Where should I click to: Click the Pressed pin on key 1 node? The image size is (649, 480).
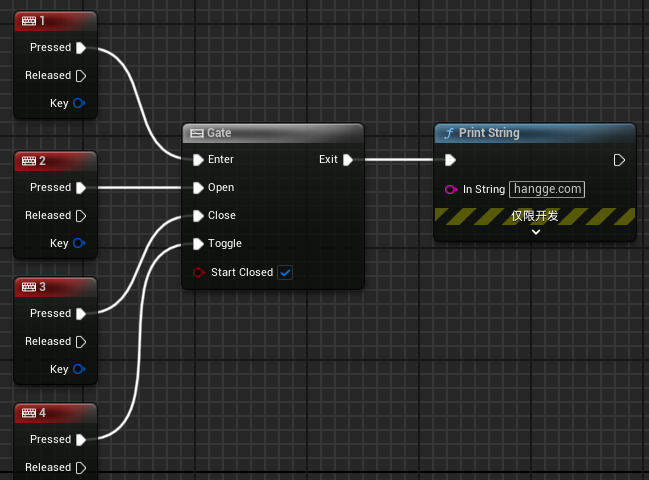tap(81, 48)
